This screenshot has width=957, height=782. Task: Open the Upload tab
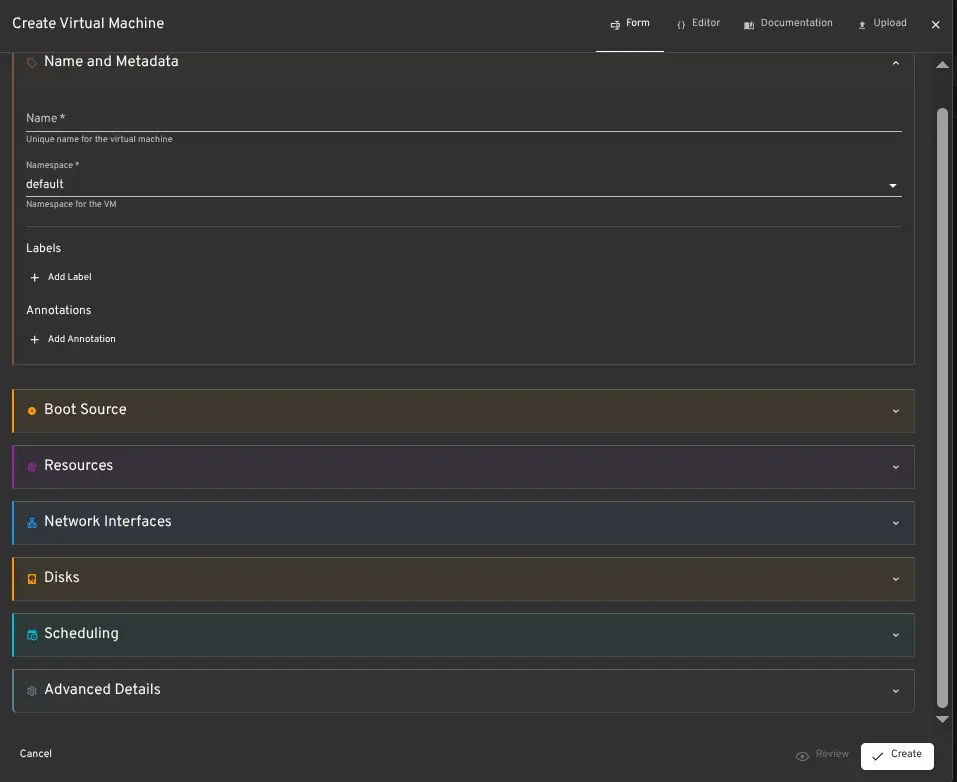883,24
